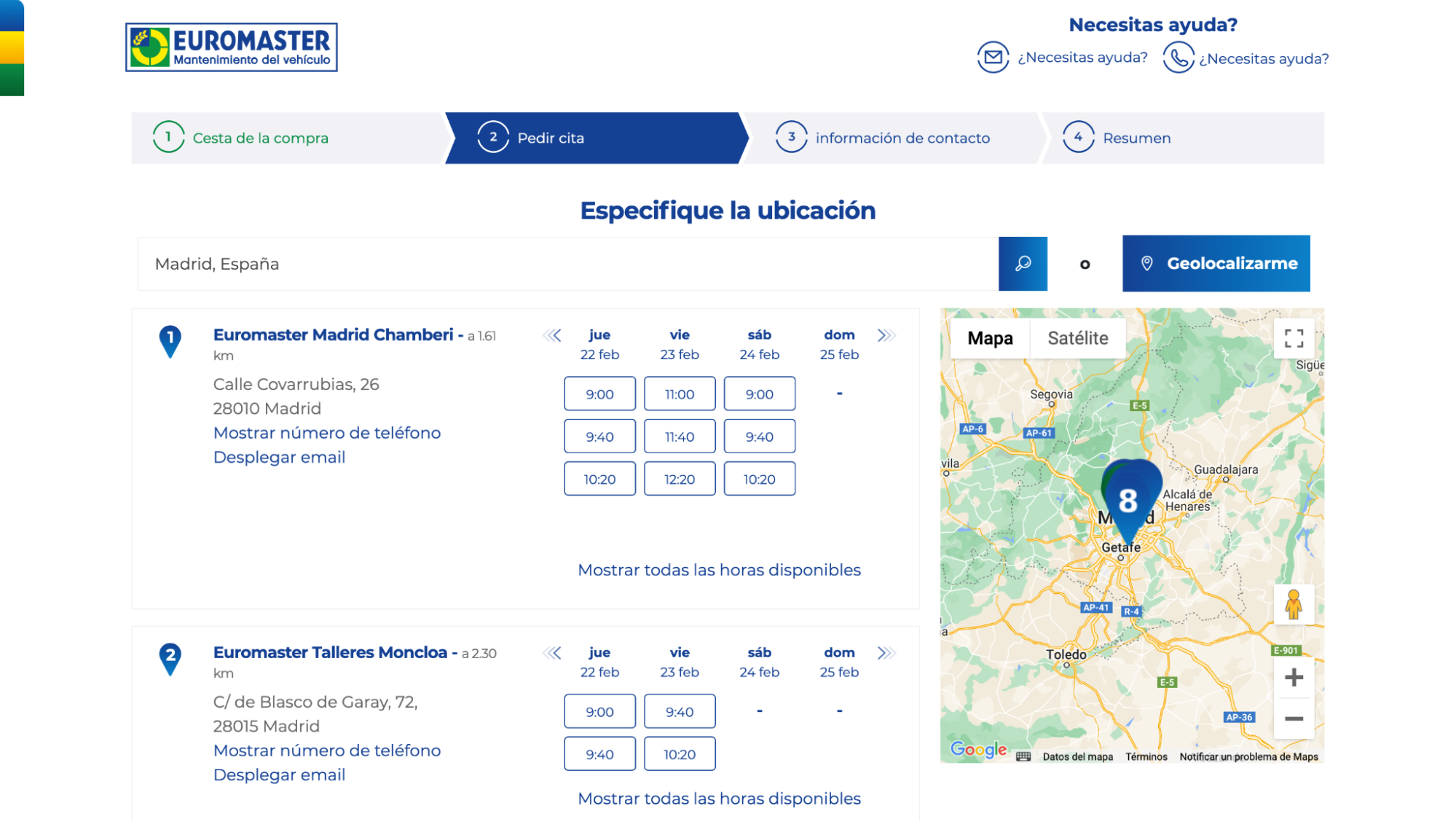Viewport: 1456px width, 822px height.
Task: Switch map to Mapa view
Action: (x=990, y=338)
